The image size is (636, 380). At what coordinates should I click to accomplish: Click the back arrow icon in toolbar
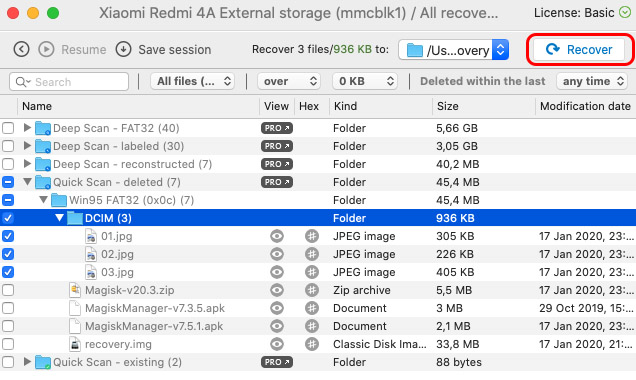pos(21,49)
